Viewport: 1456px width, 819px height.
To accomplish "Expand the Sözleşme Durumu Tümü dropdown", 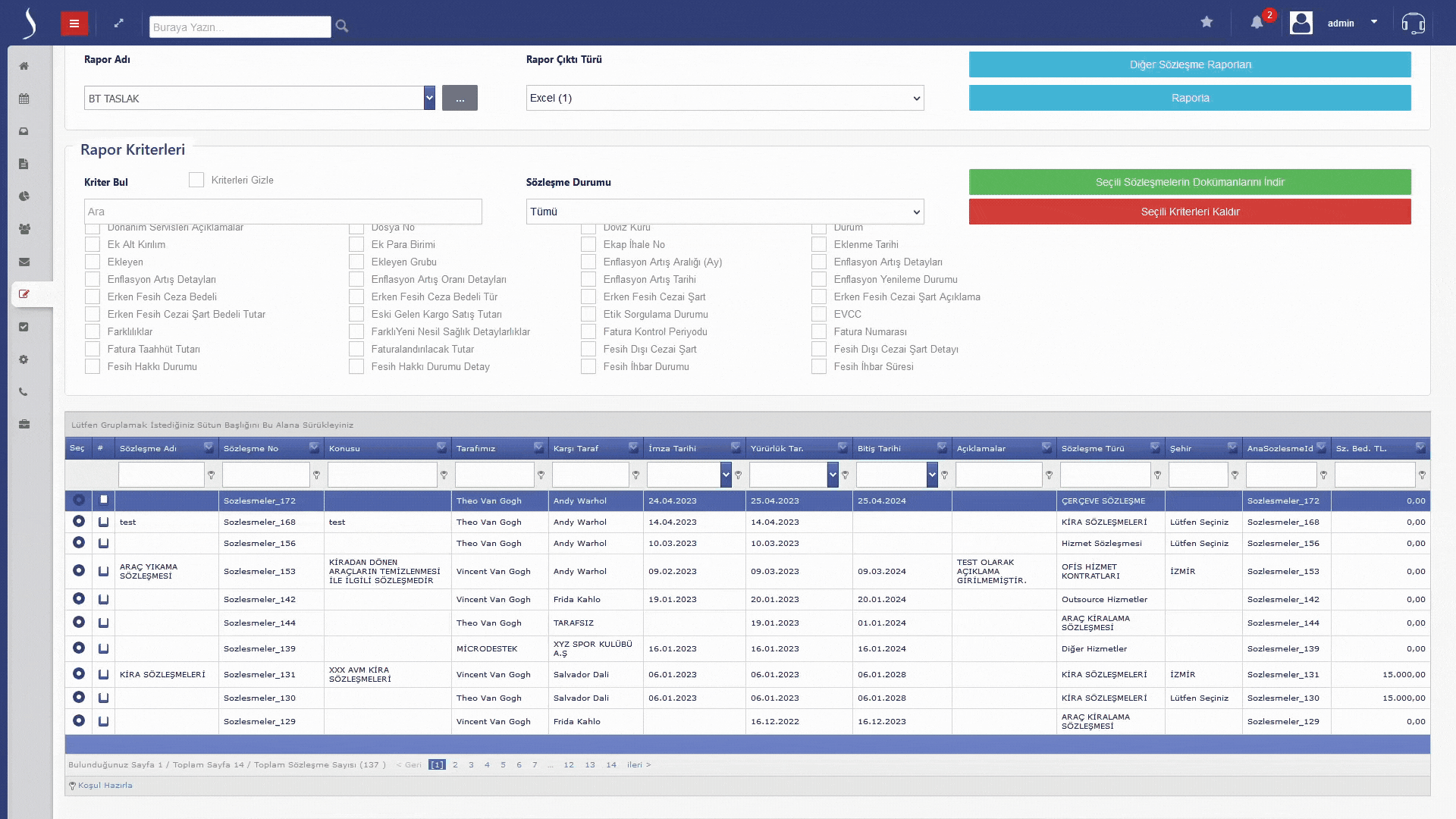I will [x=724, y=212].
